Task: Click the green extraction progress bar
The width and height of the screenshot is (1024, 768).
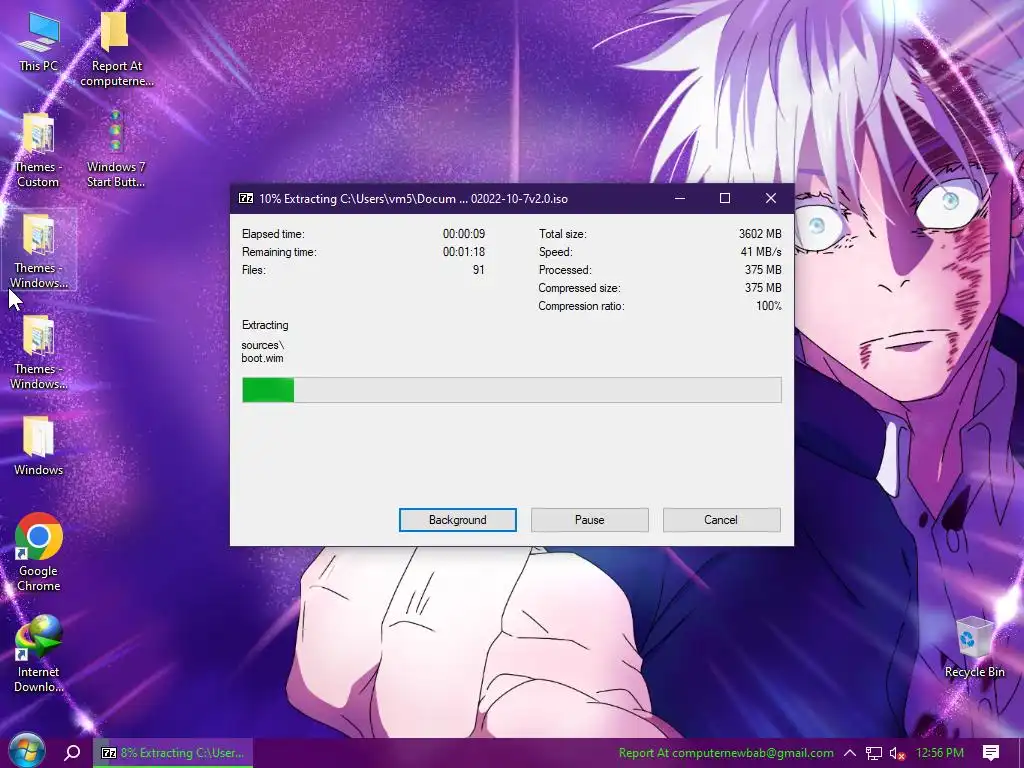Action: point(511,390)
